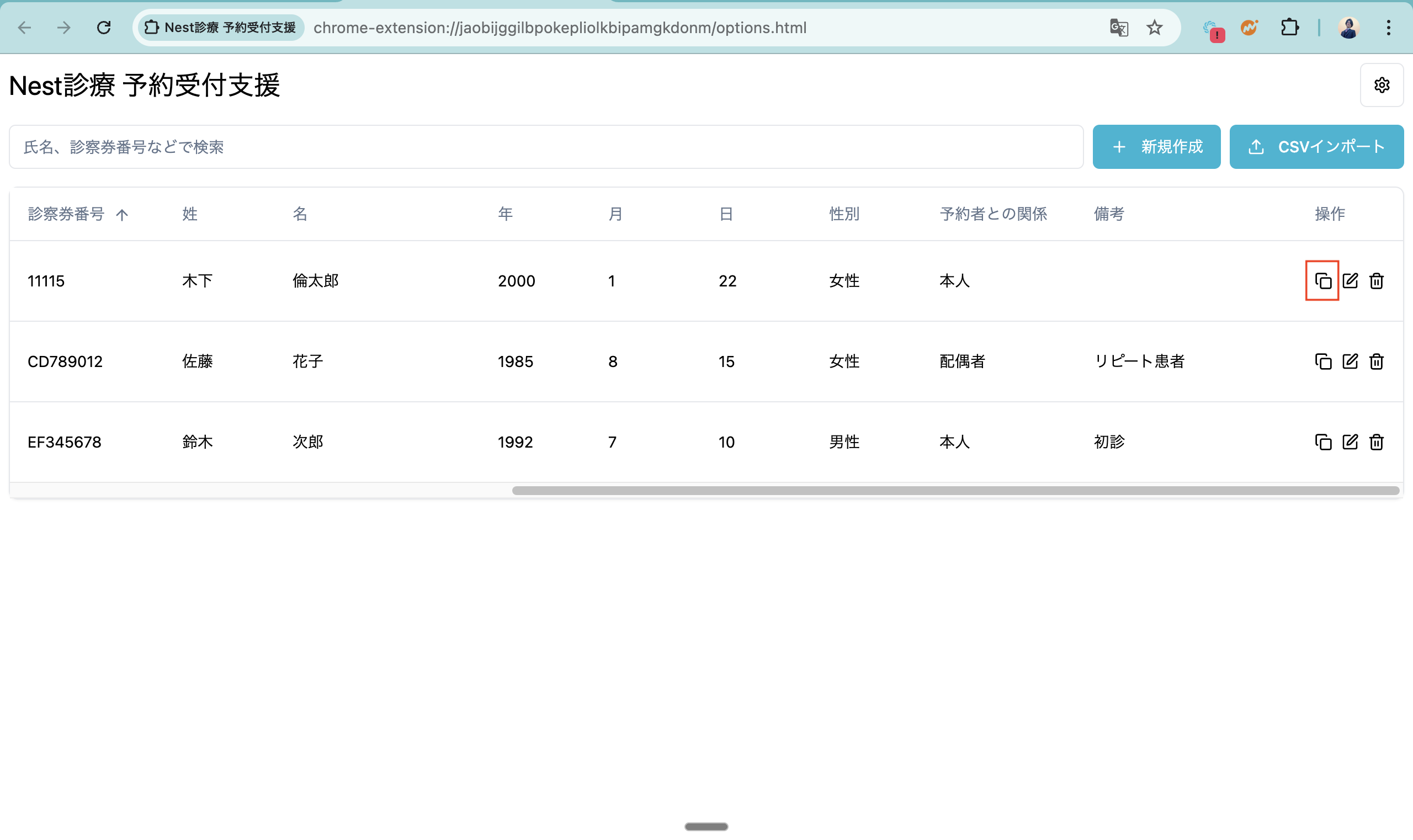Click the 姓 column header
Image resolution: width=1413 pixels, height=840 pixels.
(x=190, y=214)
